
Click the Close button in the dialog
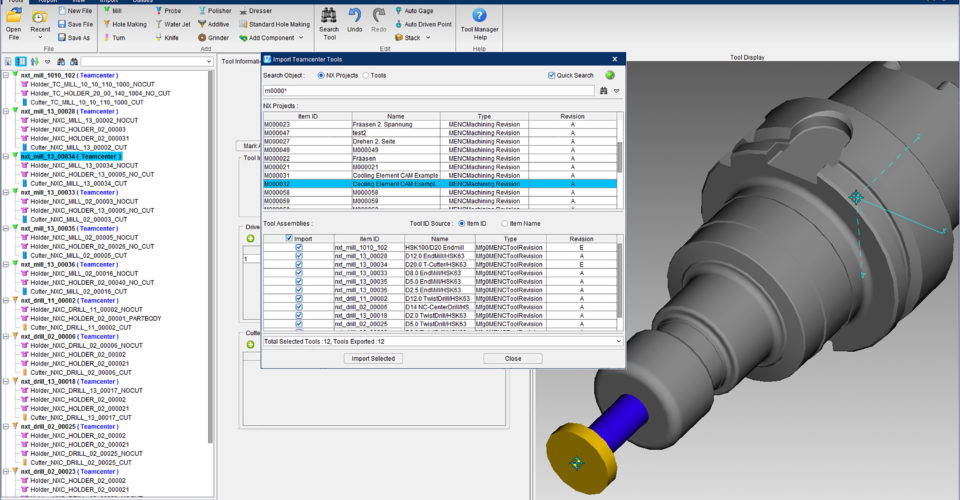(513, 359)
